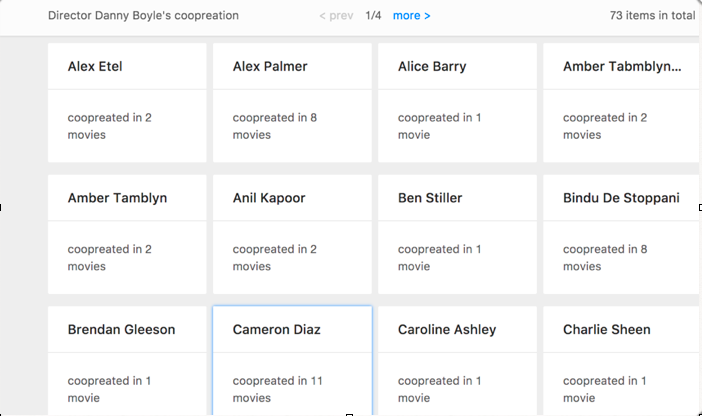Open the Anil Kapoor card

pyautogui.click(x=292, y=234)
